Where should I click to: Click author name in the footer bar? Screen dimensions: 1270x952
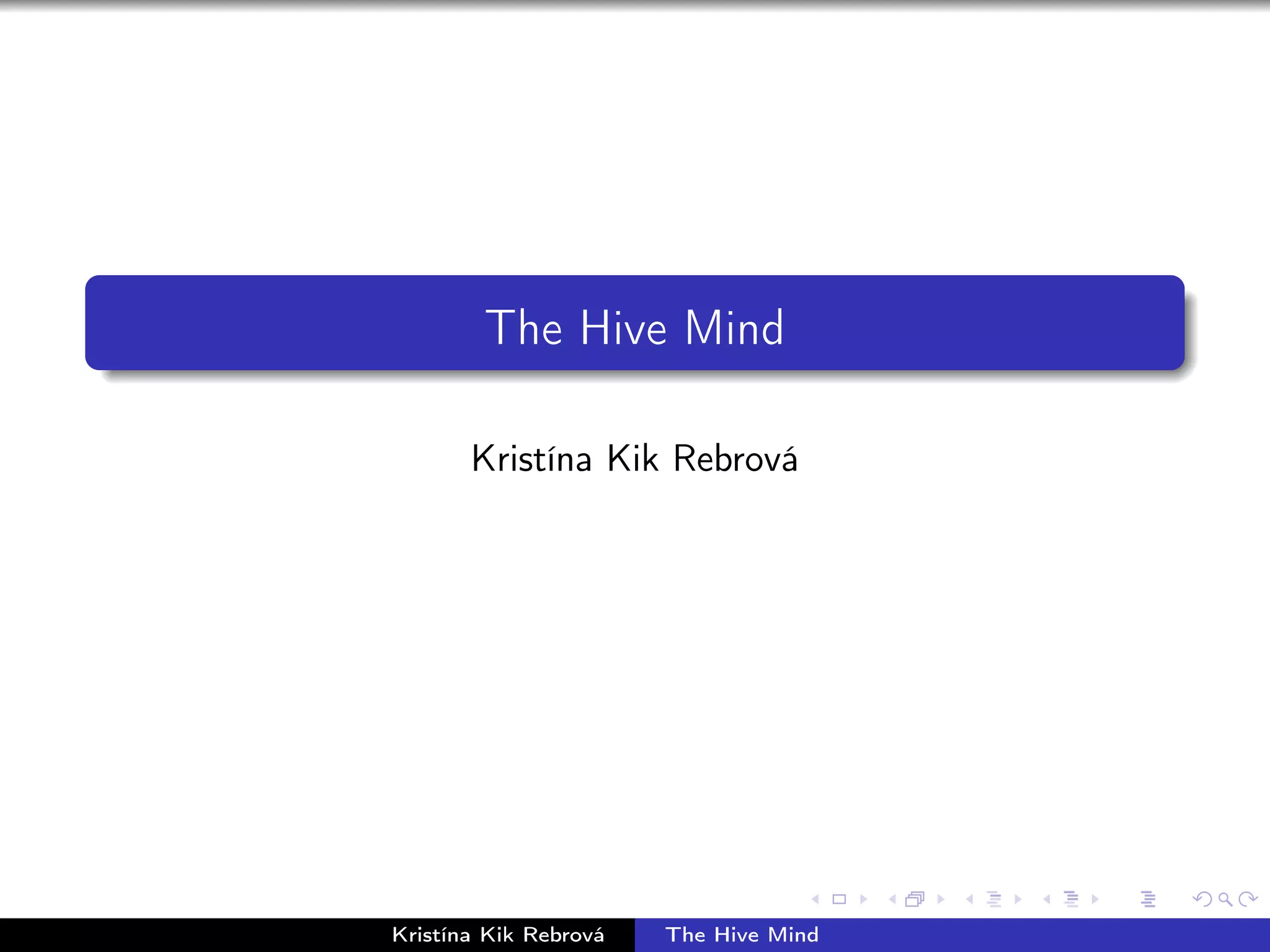(498, 935)
